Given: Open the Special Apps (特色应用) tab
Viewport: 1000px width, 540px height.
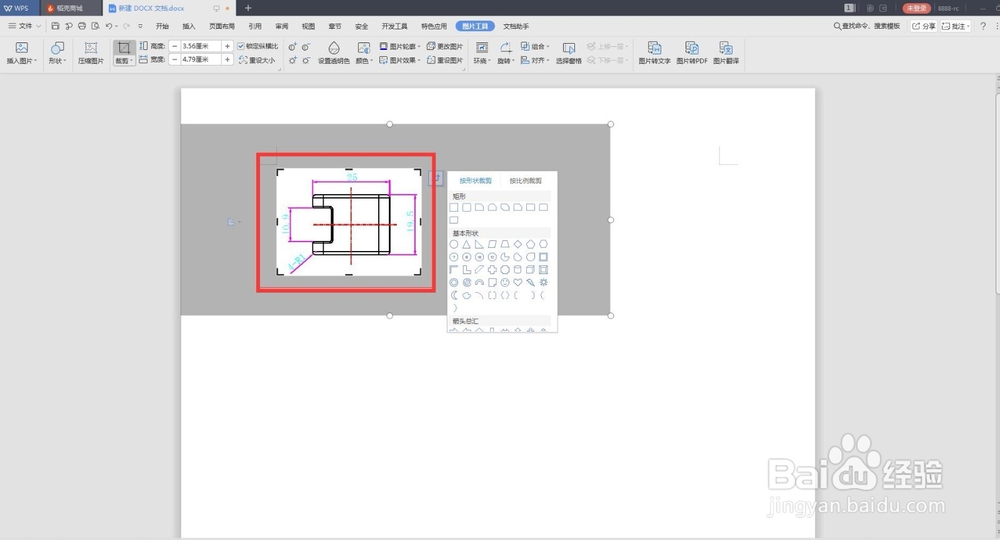Looking at the screenshot, I should 434,26.
